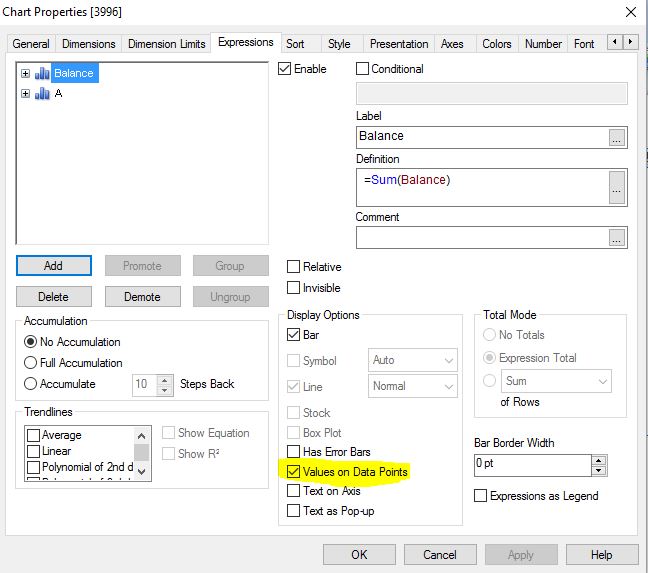Open the Comment ellipsis button
The image size is (648, 573).
point(616,238)
